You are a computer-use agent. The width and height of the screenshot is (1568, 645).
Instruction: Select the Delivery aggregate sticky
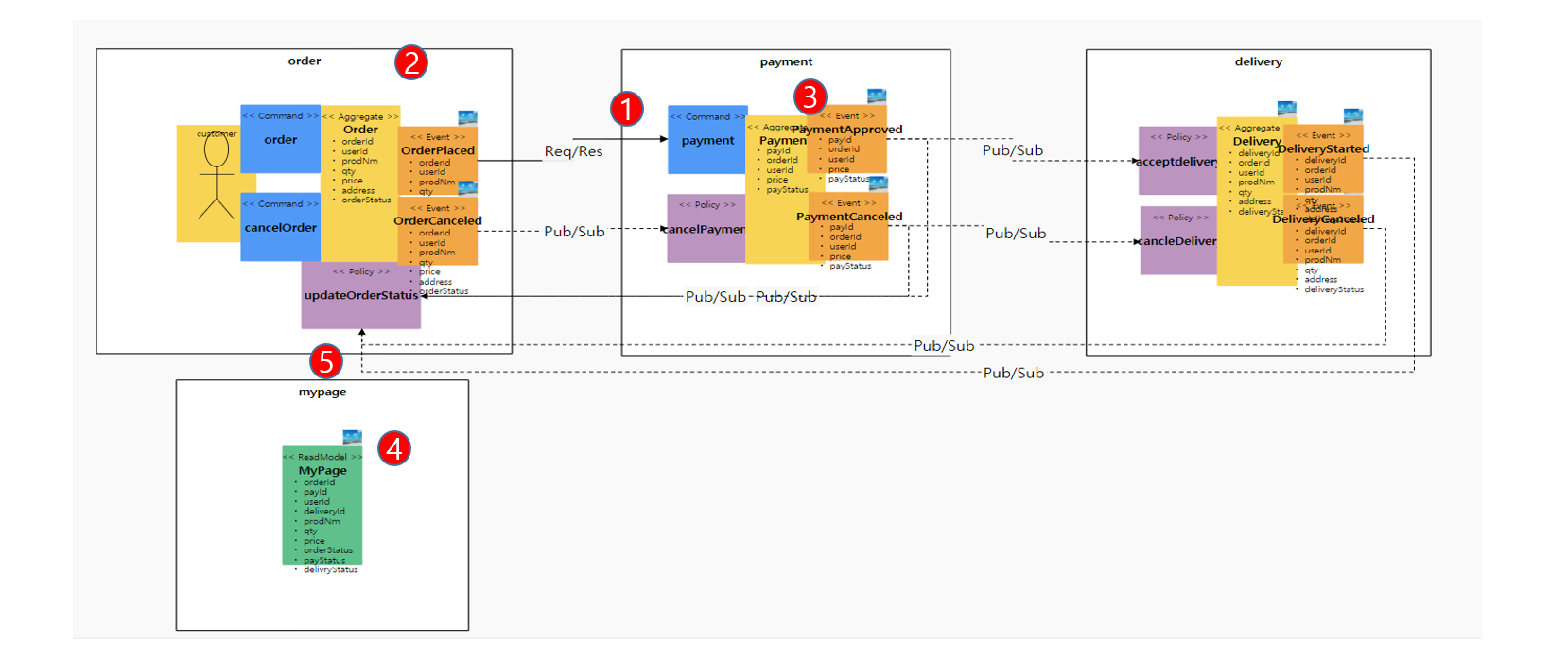(x=1256, y=201)
